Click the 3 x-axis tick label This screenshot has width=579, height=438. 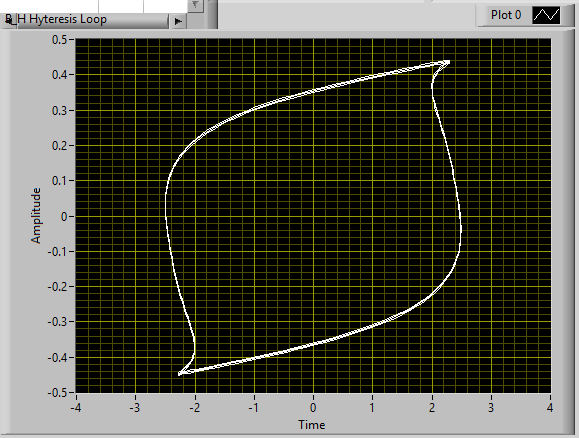tap(491, 408)
